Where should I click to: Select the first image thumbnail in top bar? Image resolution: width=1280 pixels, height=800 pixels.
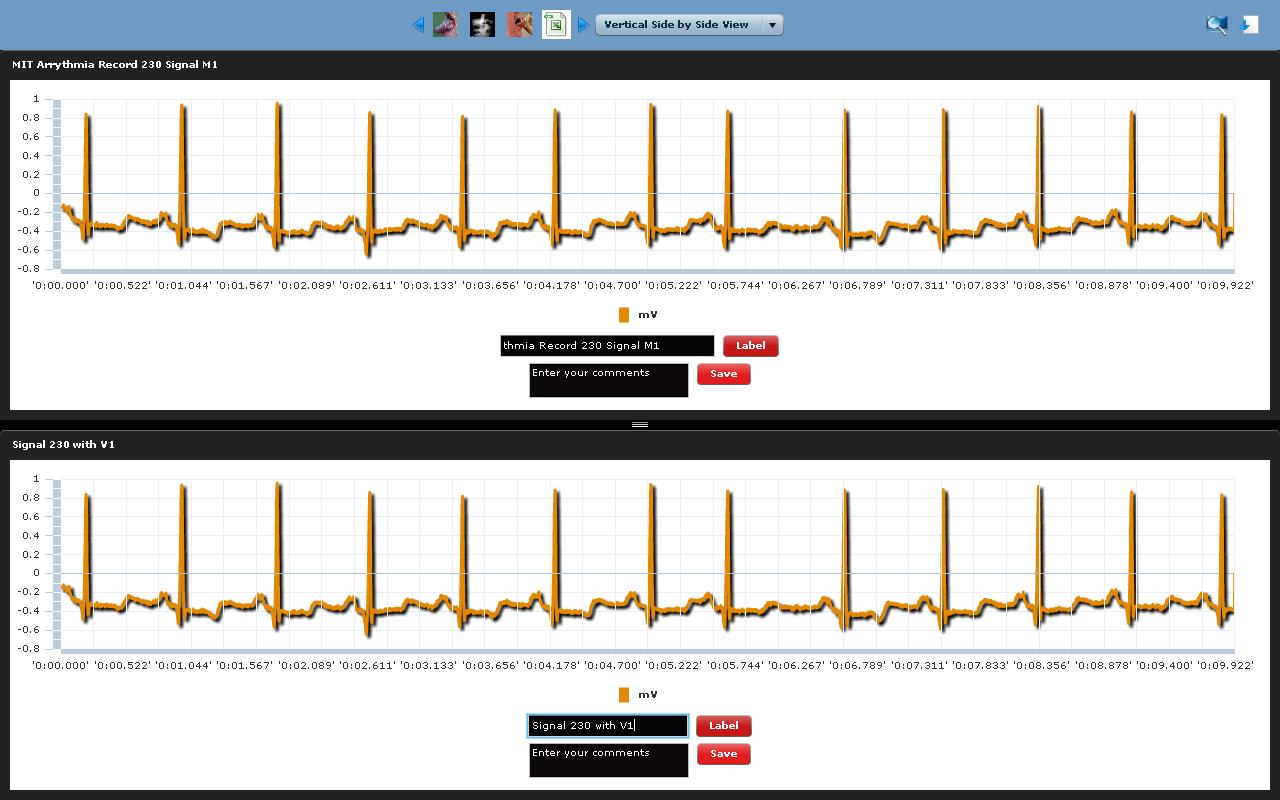(445, 25)
